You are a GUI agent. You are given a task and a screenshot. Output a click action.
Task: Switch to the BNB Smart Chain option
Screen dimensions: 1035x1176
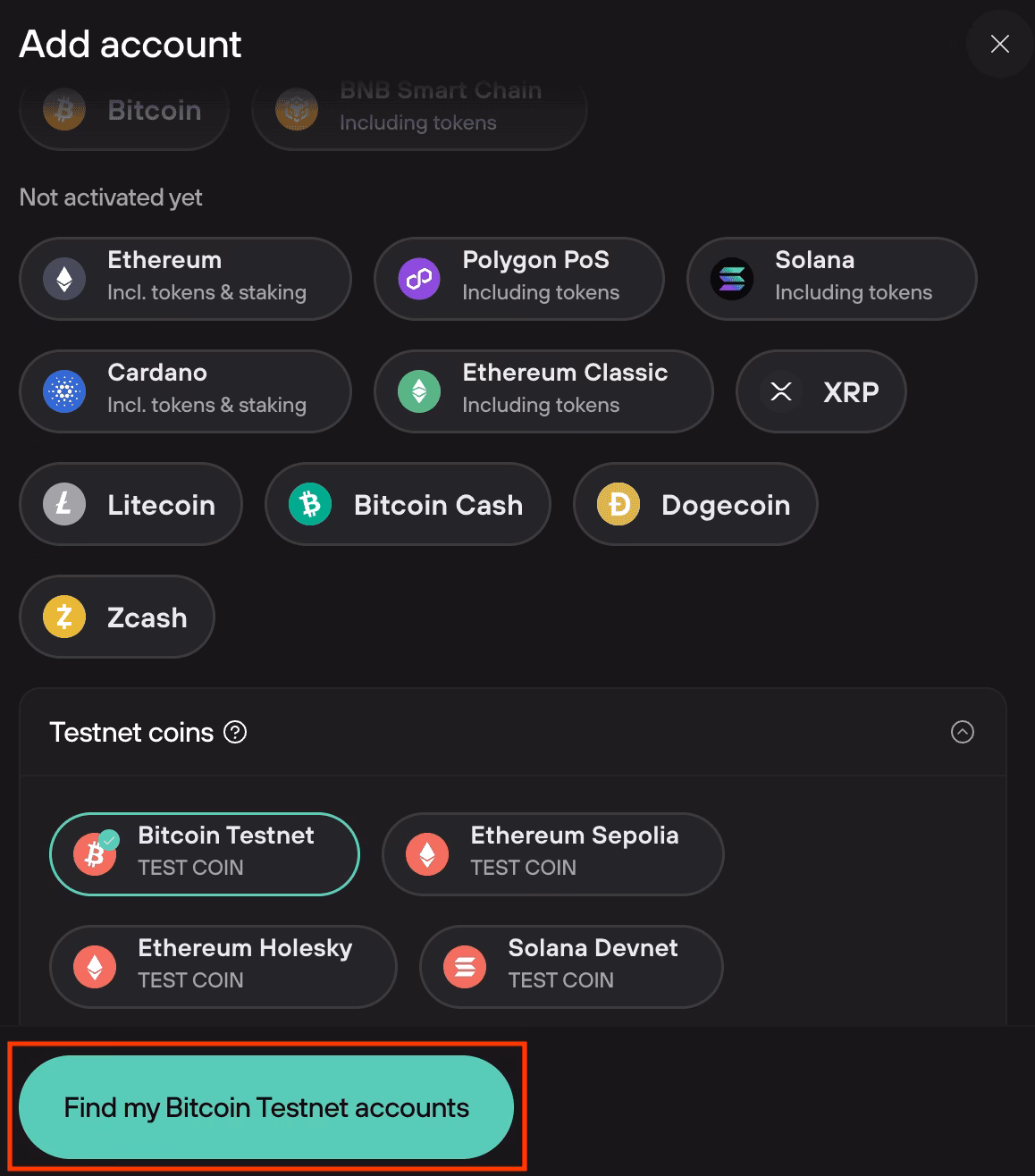click(x=418, y=109)
